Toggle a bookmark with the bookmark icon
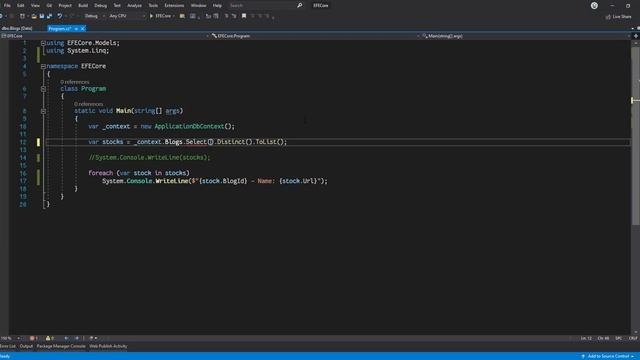 (244, 16)
